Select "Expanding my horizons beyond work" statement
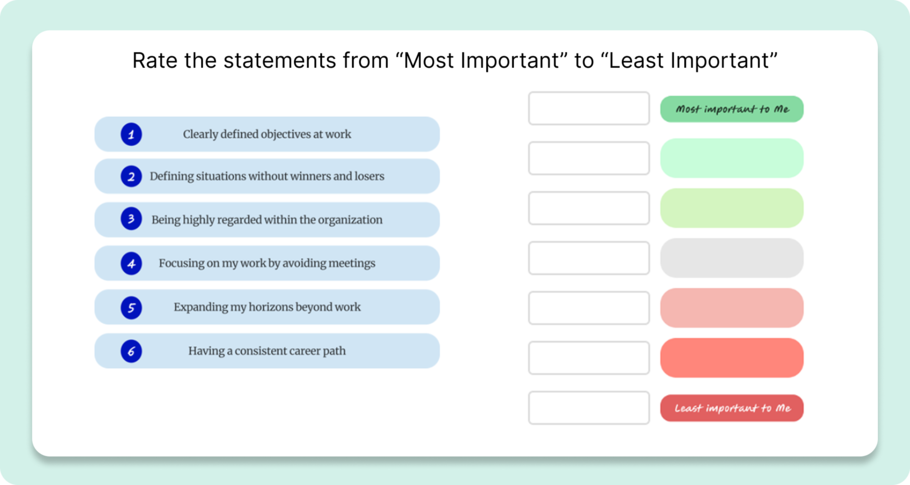This screenshot has width=910, height=485. 267,308
